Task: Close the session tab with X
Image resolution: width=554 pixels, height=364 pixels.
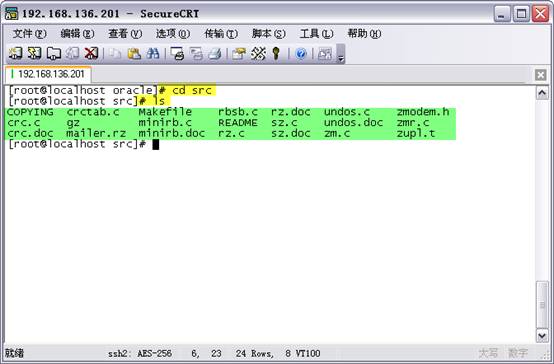Action: click(x=541, y=75)
